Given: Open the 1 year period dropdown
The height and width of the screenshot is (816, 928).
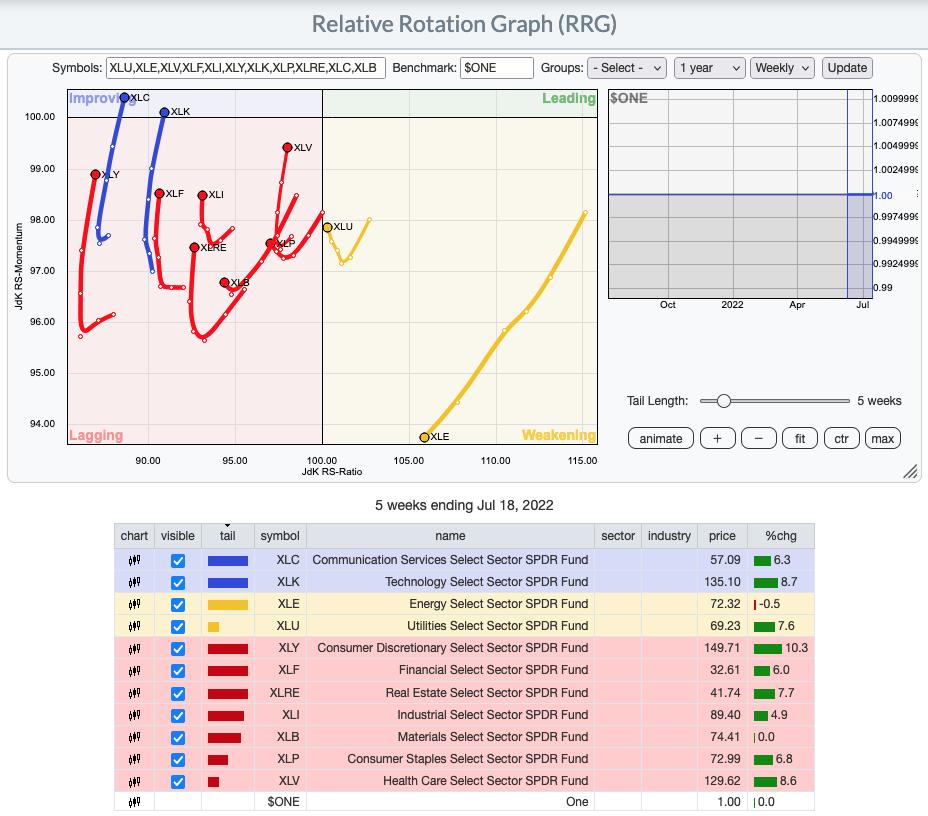Looking at the screenshot, I should [710, 68].
